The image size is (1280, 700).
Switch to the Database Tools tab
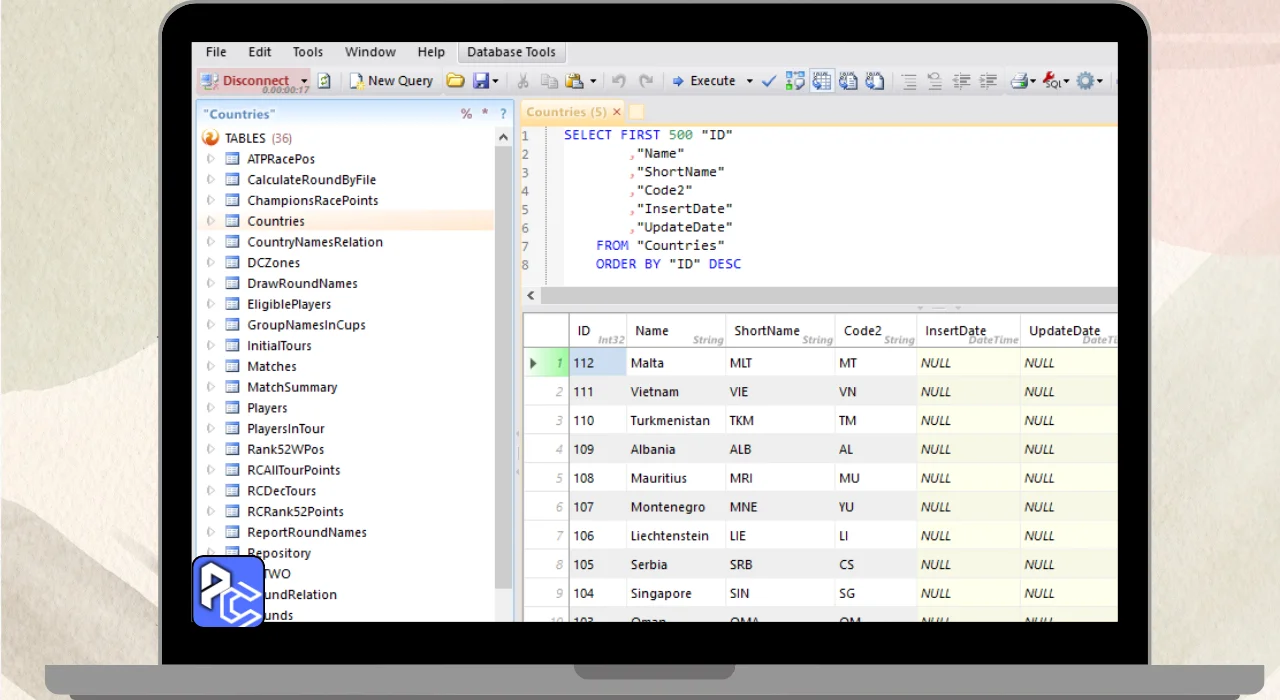511,52
